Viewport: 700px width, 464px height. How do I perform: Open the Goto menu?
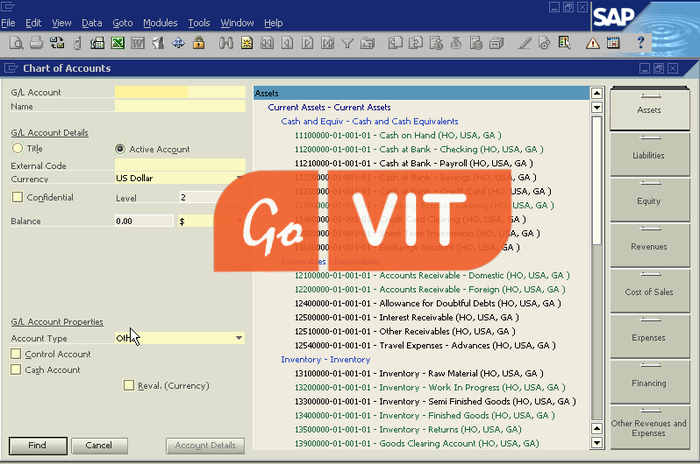[122, 22]
